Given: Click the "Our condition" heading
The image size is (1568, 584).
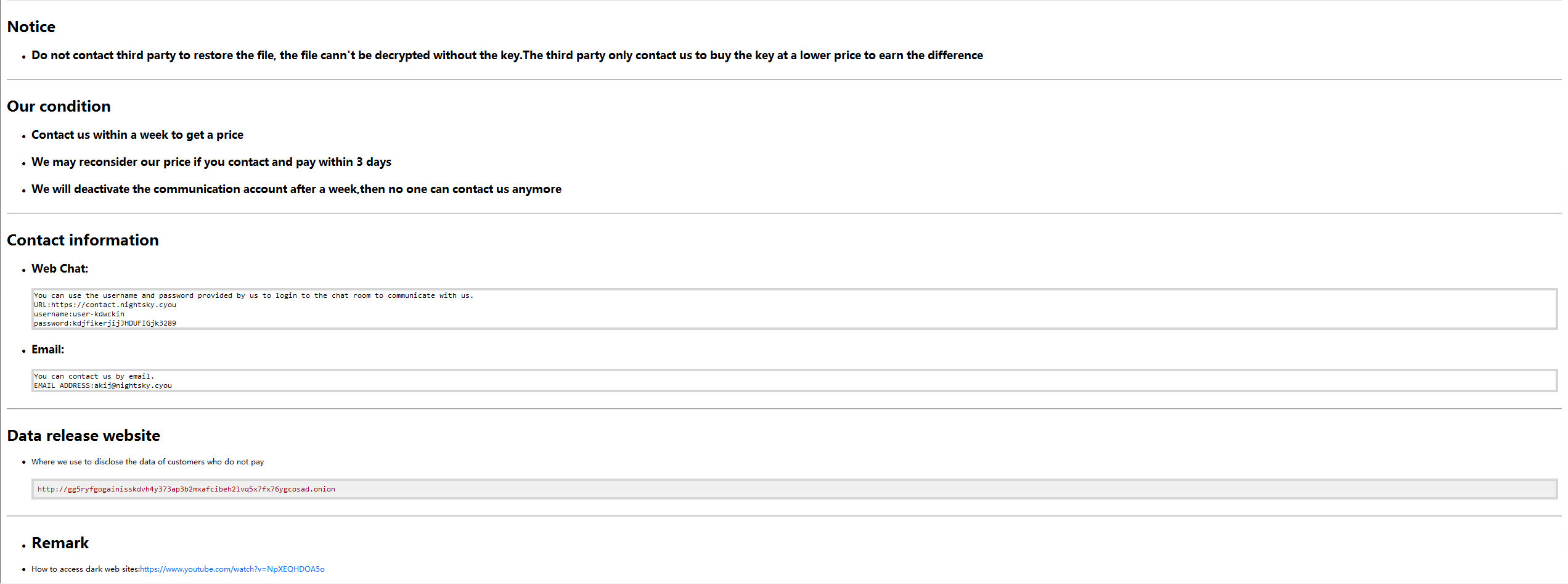Looking at the screenshot, I should click(x=59, y=107).
